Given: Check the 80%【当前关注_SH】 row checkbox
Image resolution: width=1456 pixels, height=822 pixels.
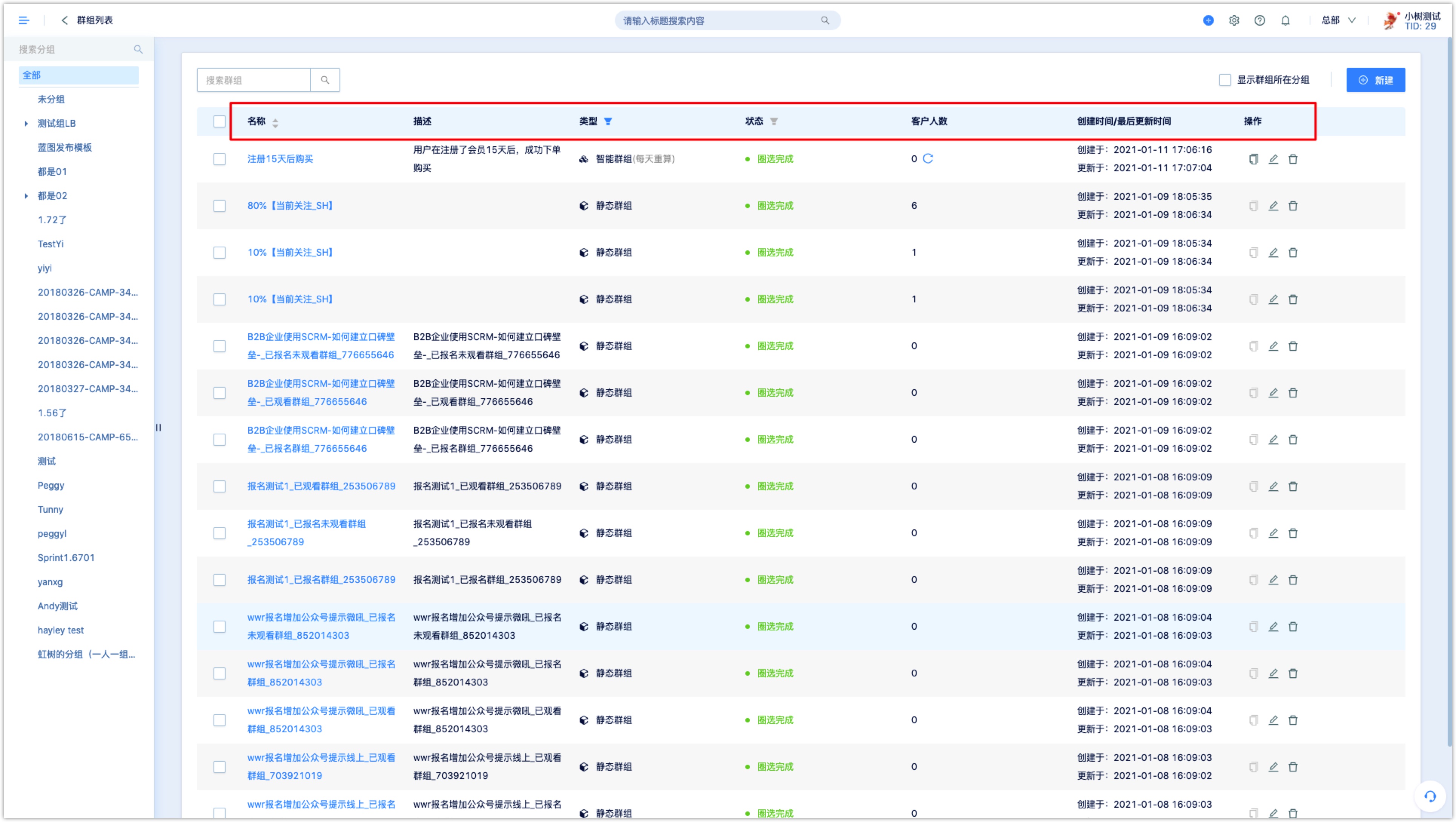Looking at the screenshot, I should pos(219,206).
